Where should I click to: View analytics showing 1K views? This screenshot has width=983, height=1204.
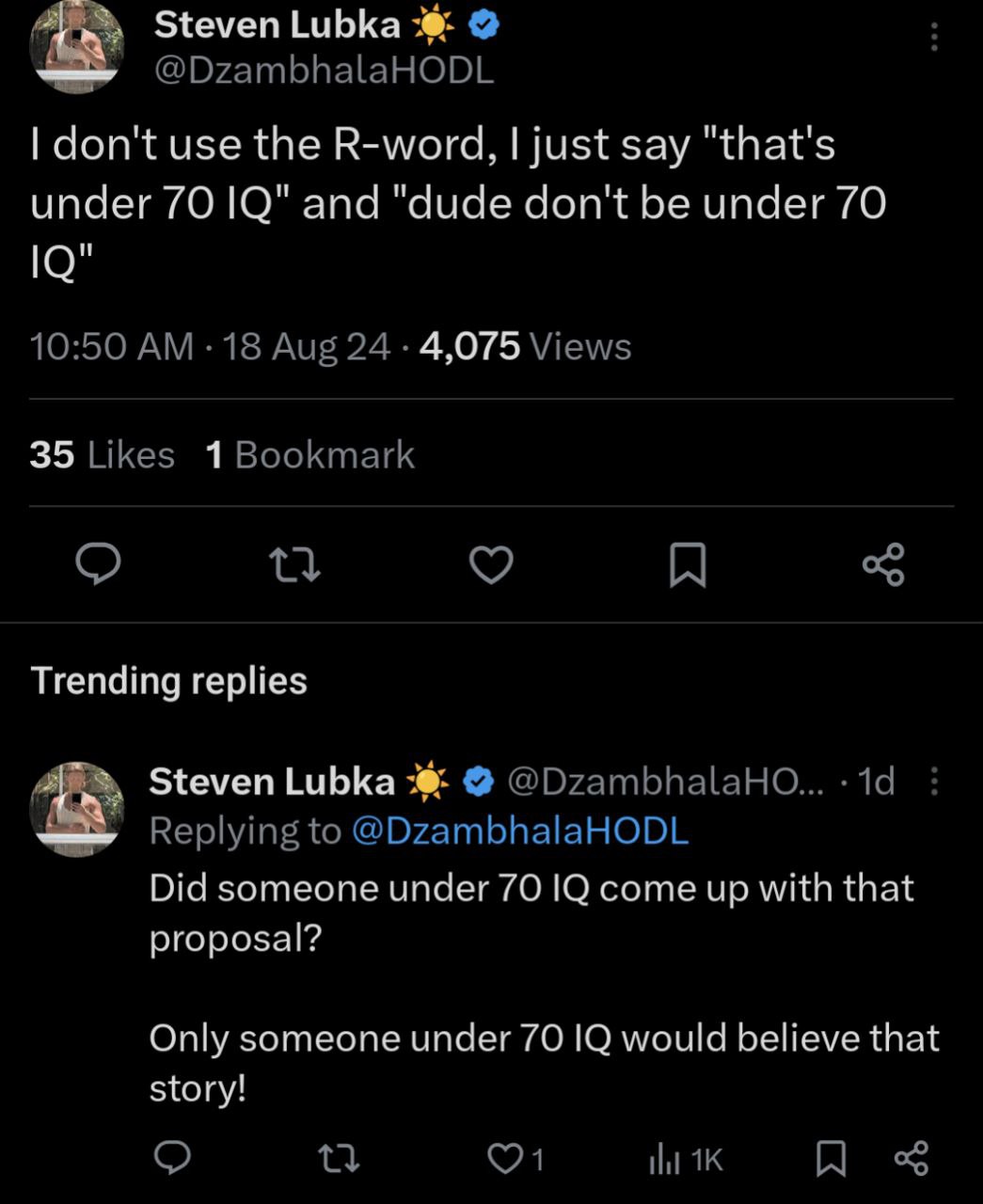coord(685,1160)
